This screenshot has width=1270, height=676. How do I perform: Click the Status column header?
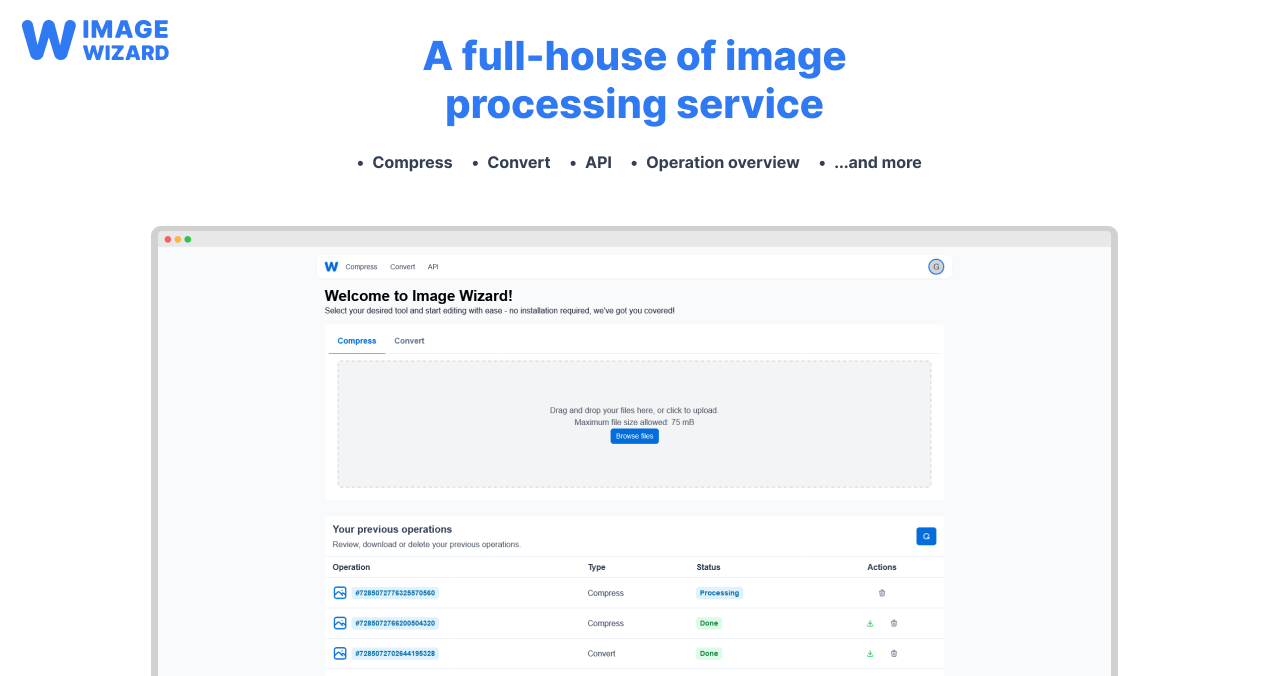click(709, 567)
